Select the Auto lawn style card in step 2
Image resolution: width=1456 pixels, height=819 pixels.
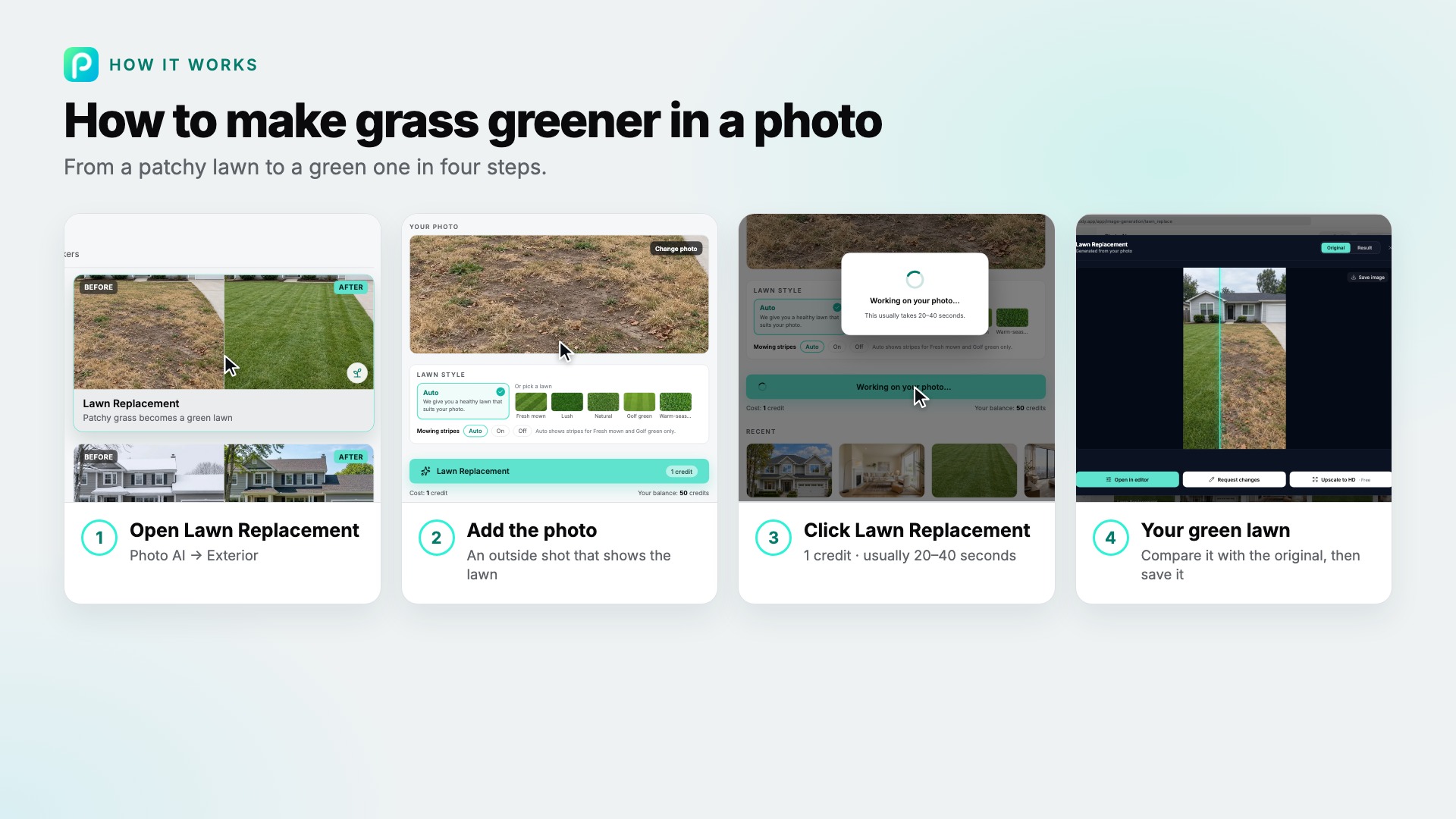463,401
